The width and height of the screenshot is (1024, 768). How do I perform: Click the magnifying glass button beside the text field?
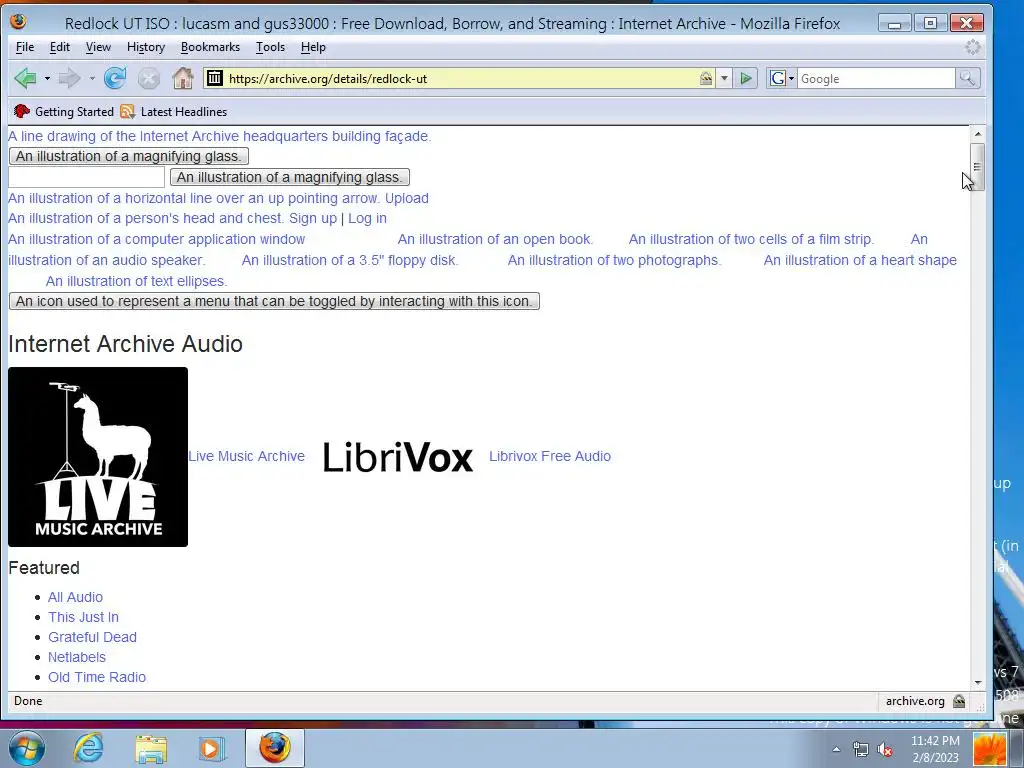[x=290, y=177]
